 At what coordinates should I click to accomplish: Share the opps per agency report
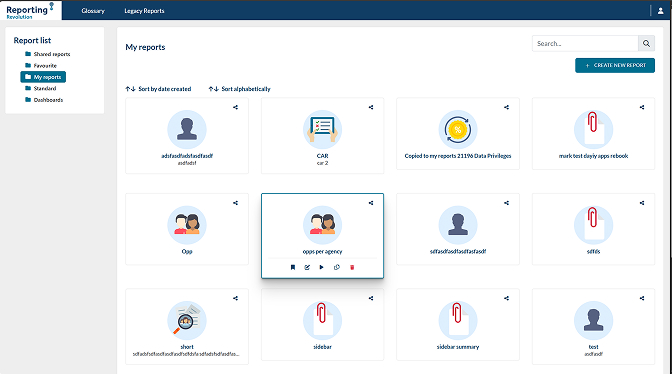point(371,203)
